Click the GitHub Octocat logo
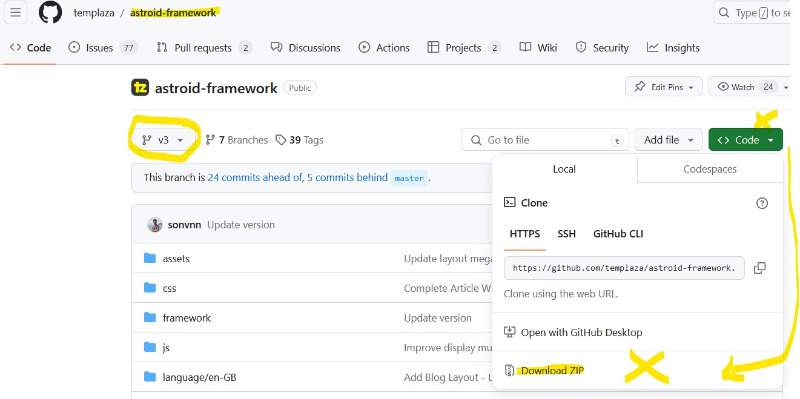This screenshot has height=399, width=800. (x=50, y=12)
